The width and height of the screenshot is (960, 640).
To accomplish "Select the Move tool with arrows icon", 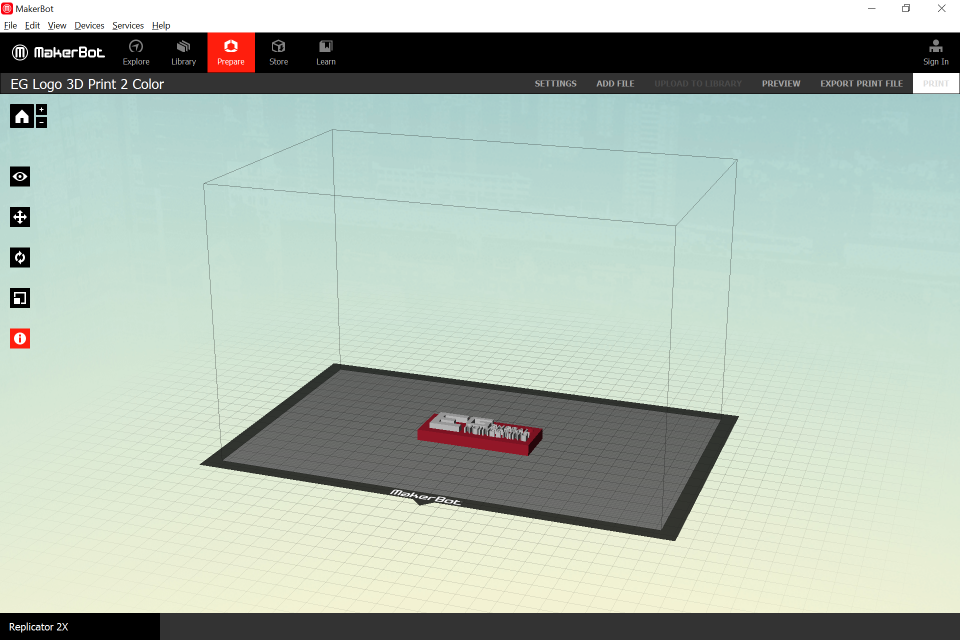I will (x=20, y=217).
